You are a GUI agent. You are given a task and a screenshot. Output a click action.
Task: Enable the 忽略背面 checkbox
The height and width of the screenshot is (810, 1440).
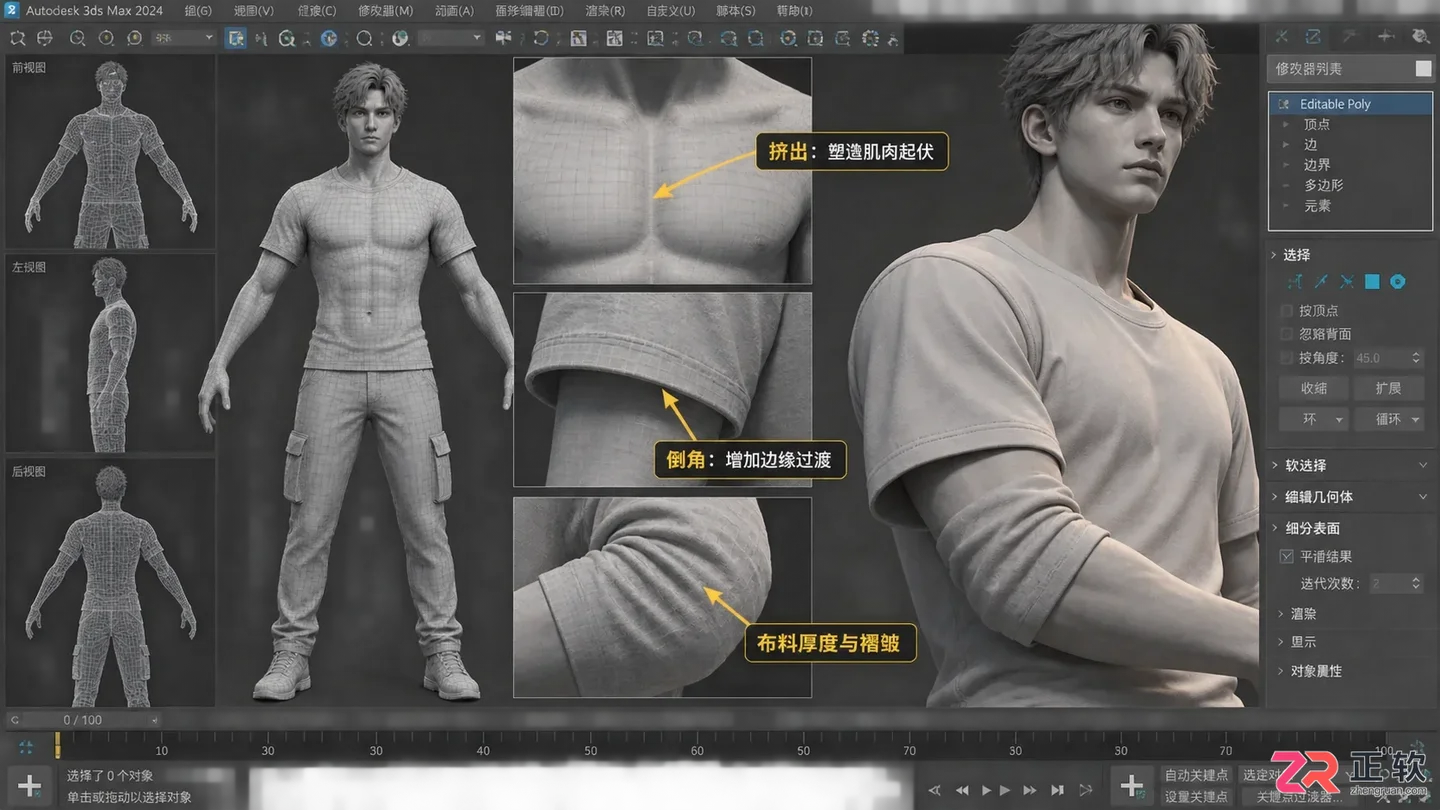1287,334
